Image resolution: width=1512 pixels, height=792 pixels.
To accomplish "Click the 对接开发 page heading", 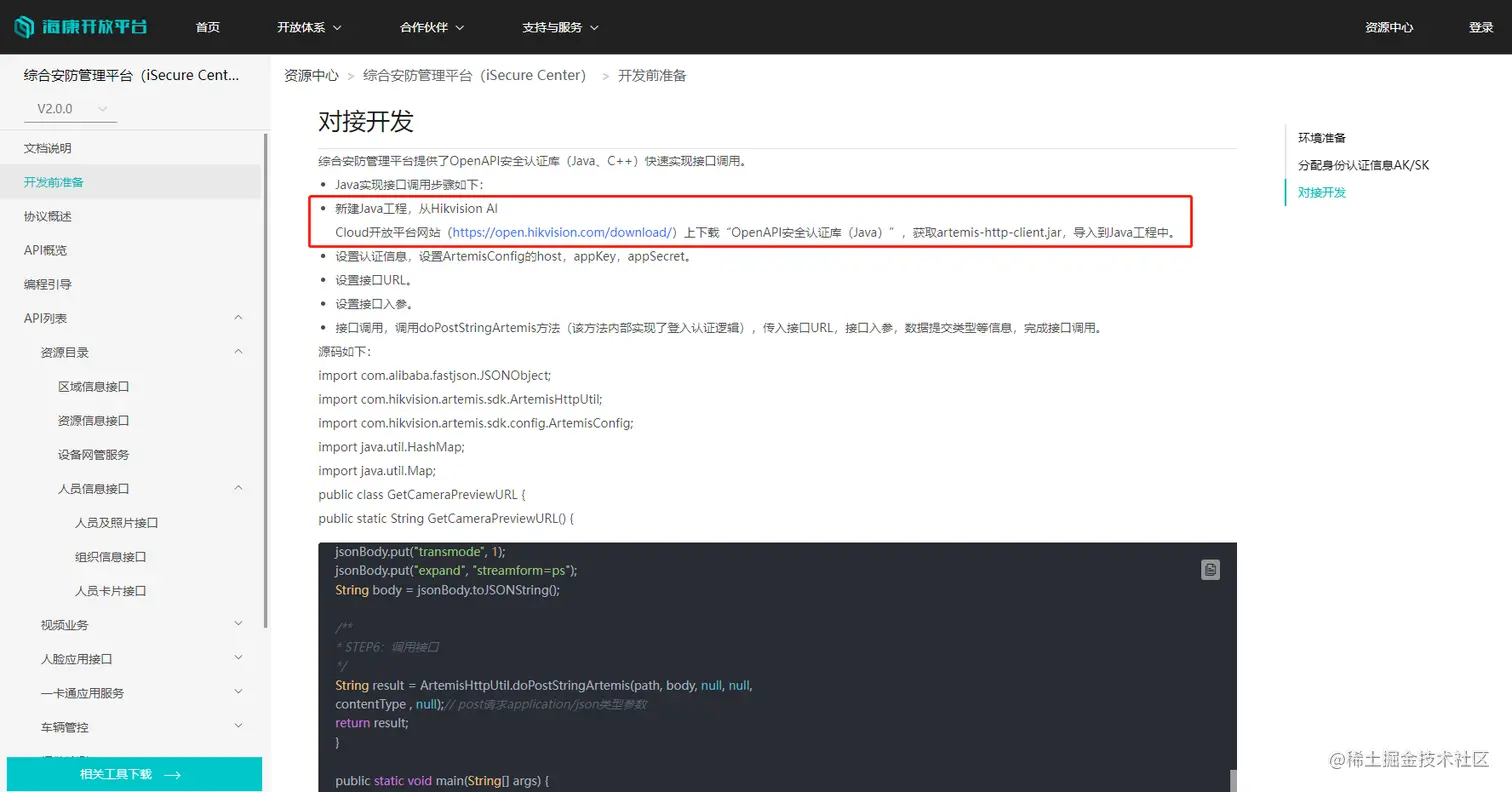I will click(x=366, y=122).
